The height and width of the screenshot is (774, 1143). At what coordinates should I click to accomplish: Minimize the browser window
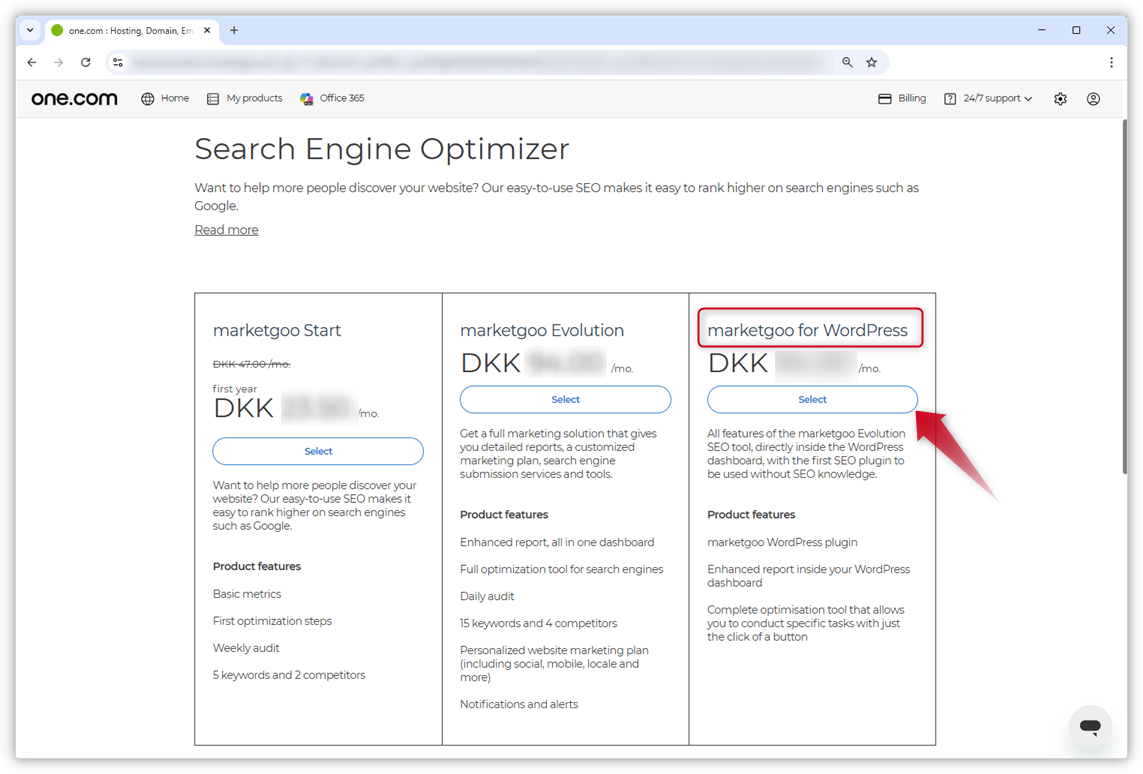pos(1042,30)
